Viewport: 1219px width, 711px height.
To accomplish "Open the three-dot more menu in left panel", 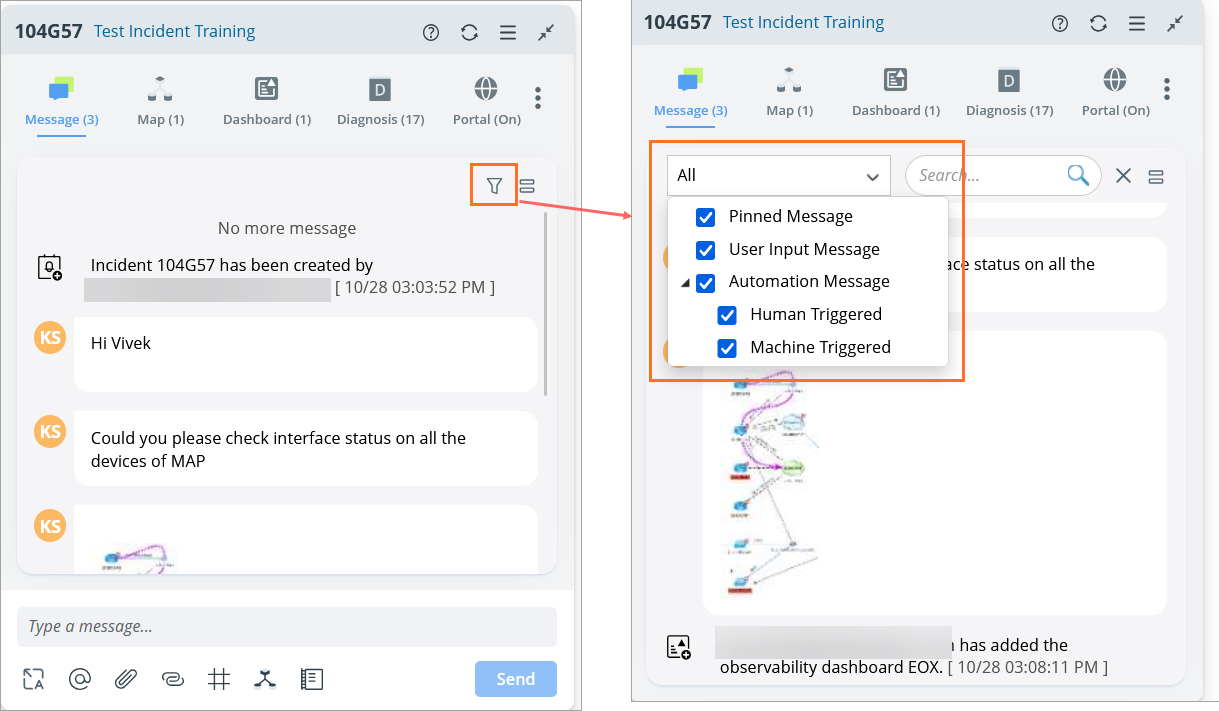I will tap(538, 98).
